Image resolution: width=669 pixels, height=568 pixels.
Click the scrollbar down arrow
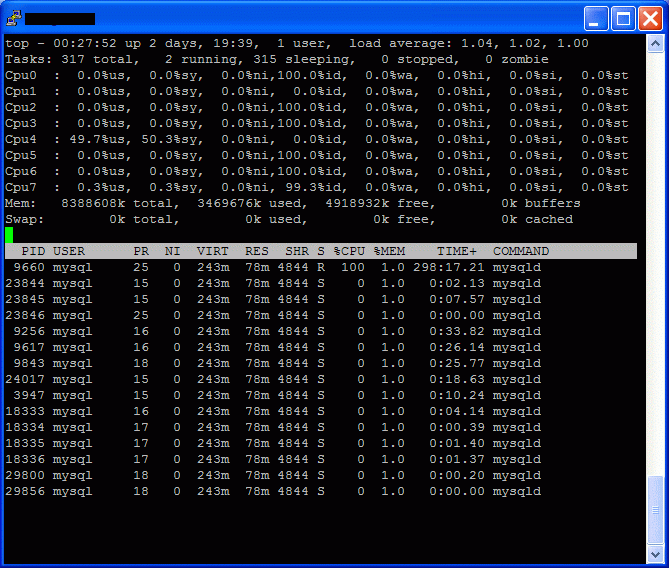click(655, 553)
